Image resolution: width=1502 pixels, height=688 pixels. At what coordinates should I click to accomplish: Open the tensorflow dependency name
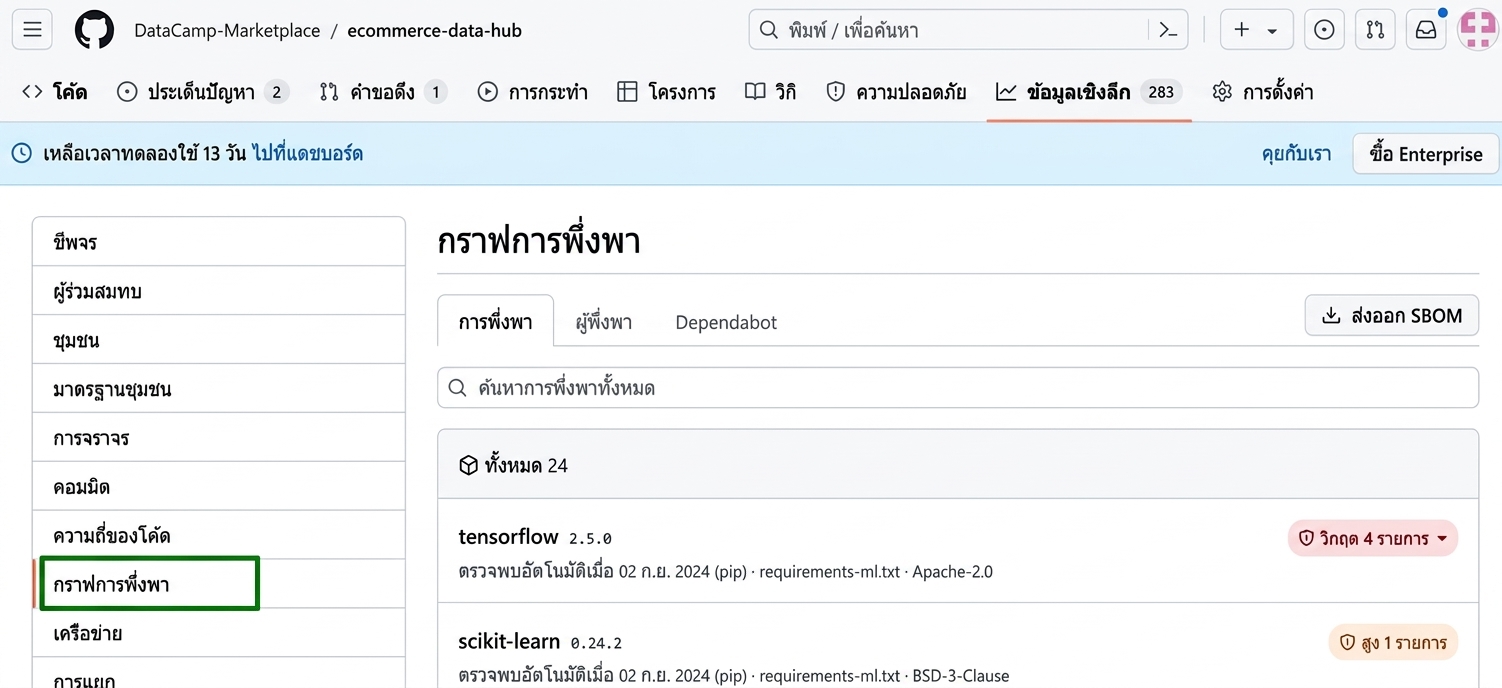tap(508, 537)
